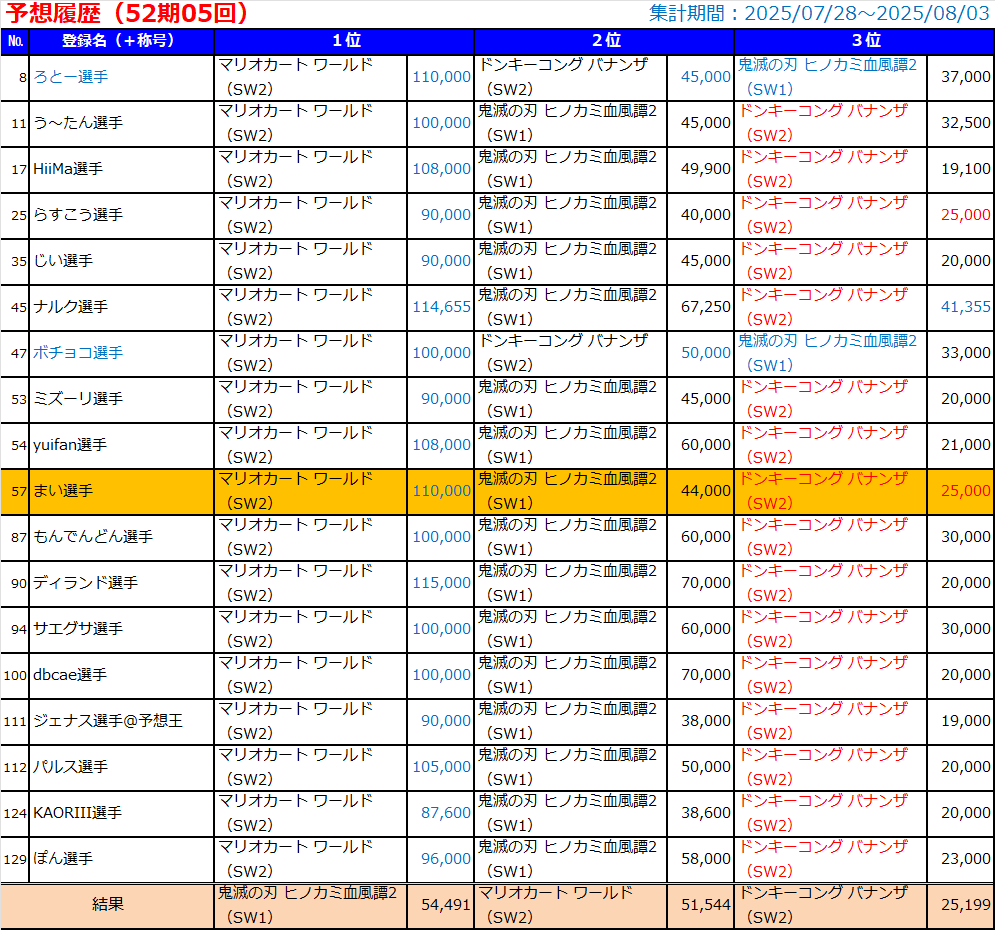Click the 44,000 second-place value in highlighted row
Image resolution: width=995 pixels, height=930 pixels.
tap(706, 492)
